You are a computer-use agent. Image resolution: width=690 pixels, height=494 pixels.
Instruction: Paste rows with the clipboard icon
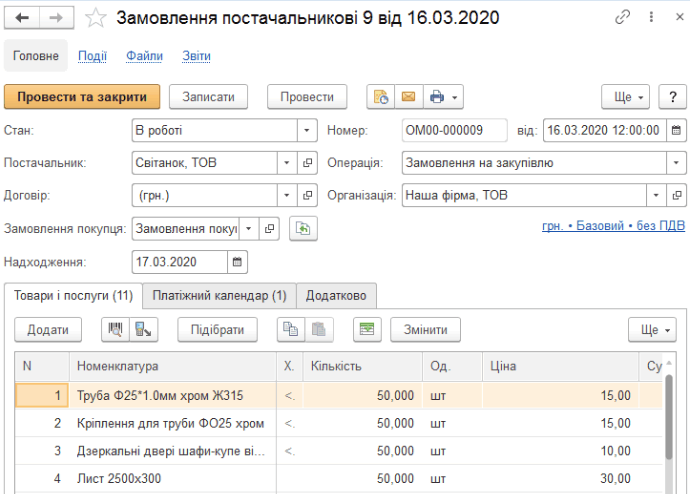pos(319,329)
